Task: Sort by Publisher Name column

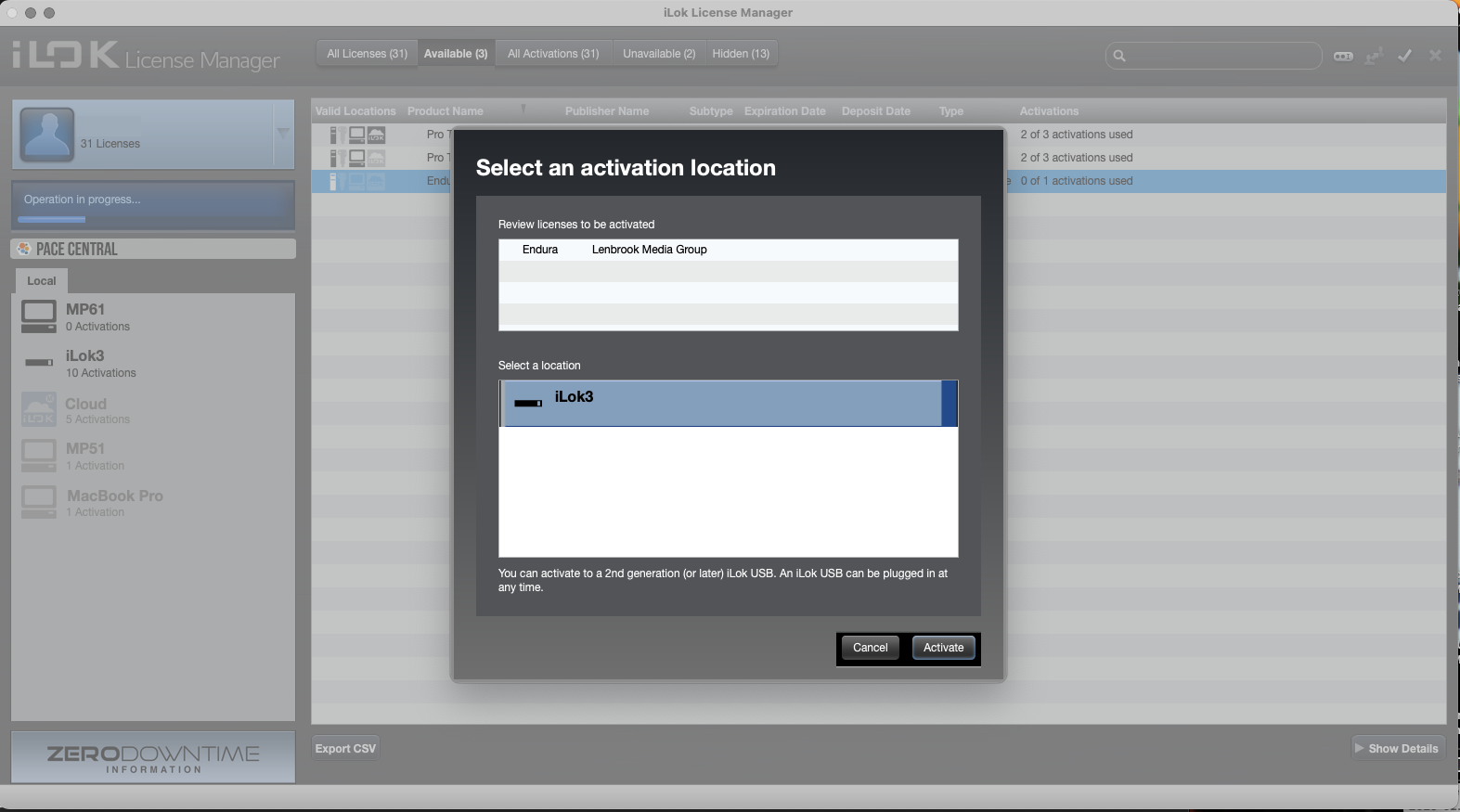Action: coord(607,111)
